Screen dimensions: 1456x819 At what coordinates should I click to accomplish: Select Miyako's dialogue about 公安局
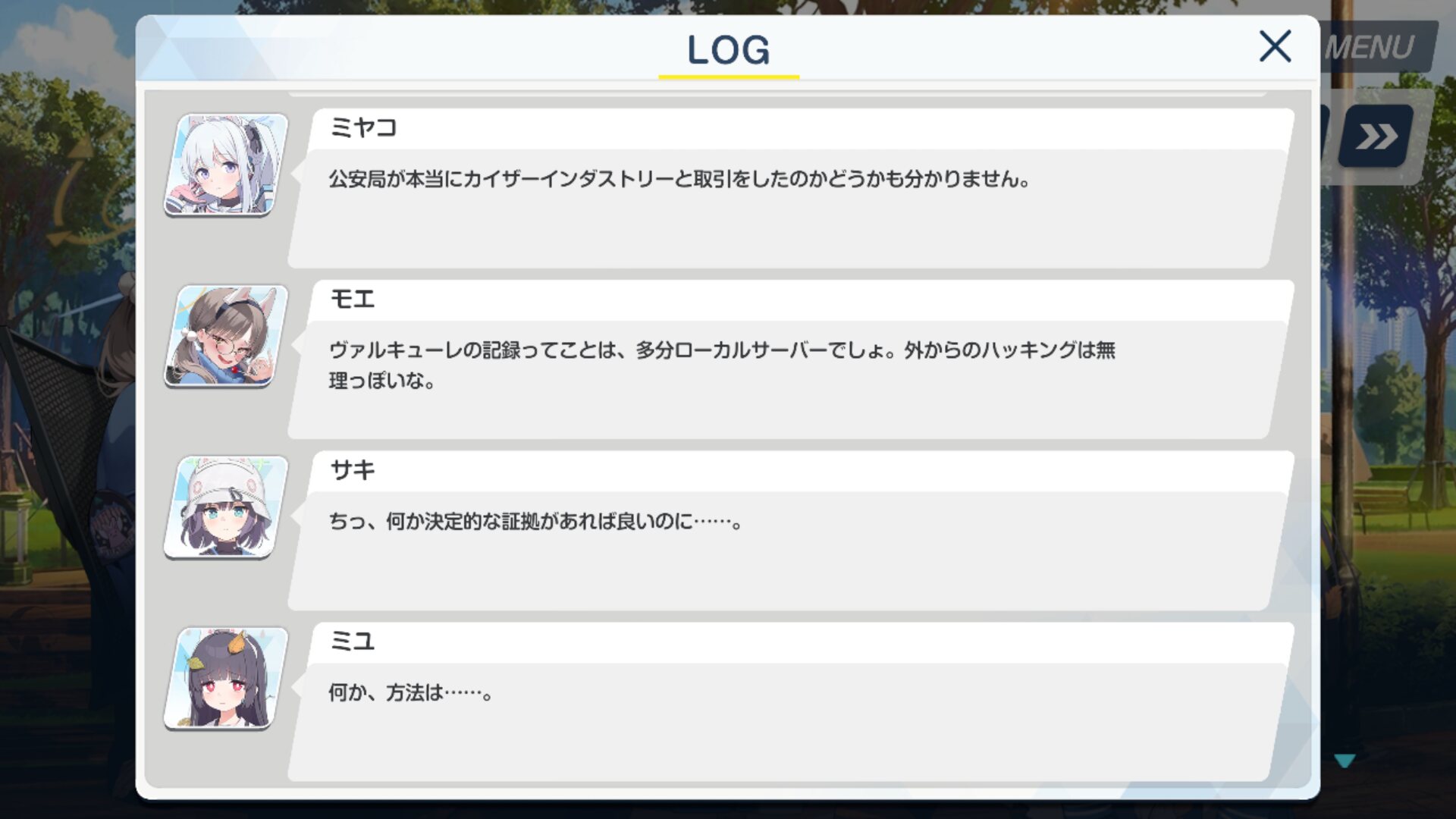(679, 180)
